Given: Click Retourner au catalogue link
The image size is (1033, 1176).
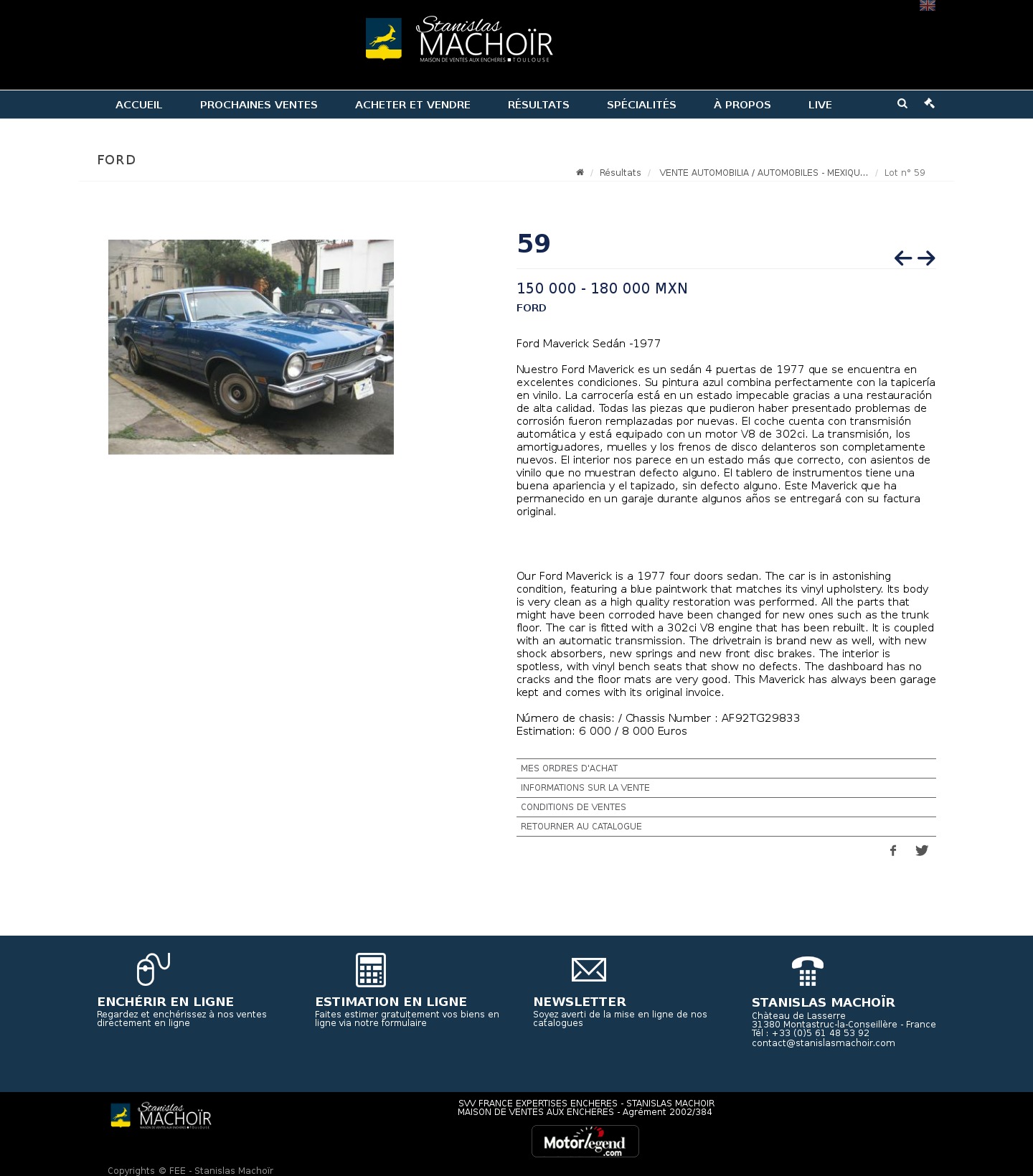Looking at the screenshot, I should pos(726,827).
